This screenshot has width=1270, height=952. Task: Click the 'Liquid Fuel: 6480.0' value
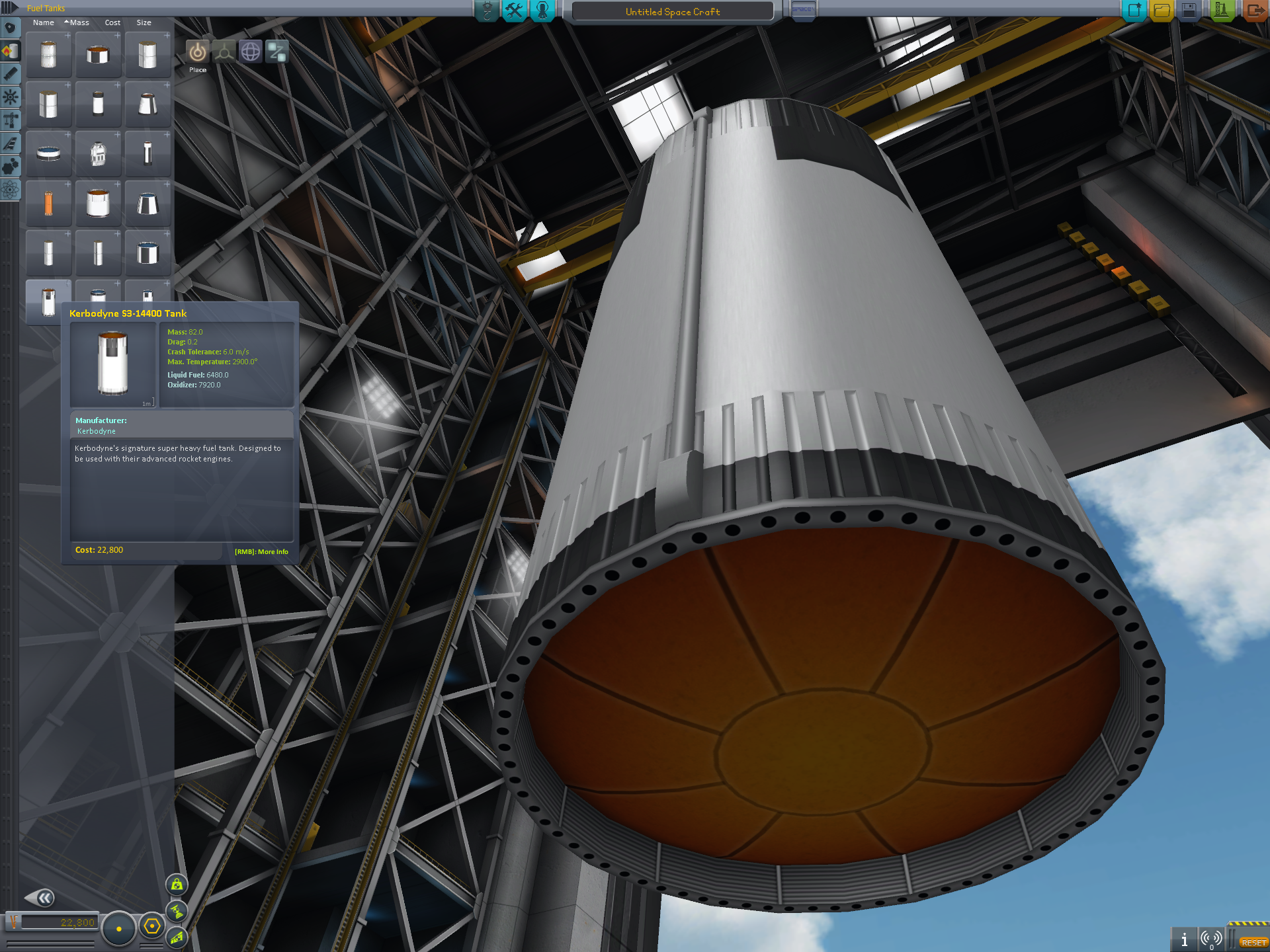198,375
